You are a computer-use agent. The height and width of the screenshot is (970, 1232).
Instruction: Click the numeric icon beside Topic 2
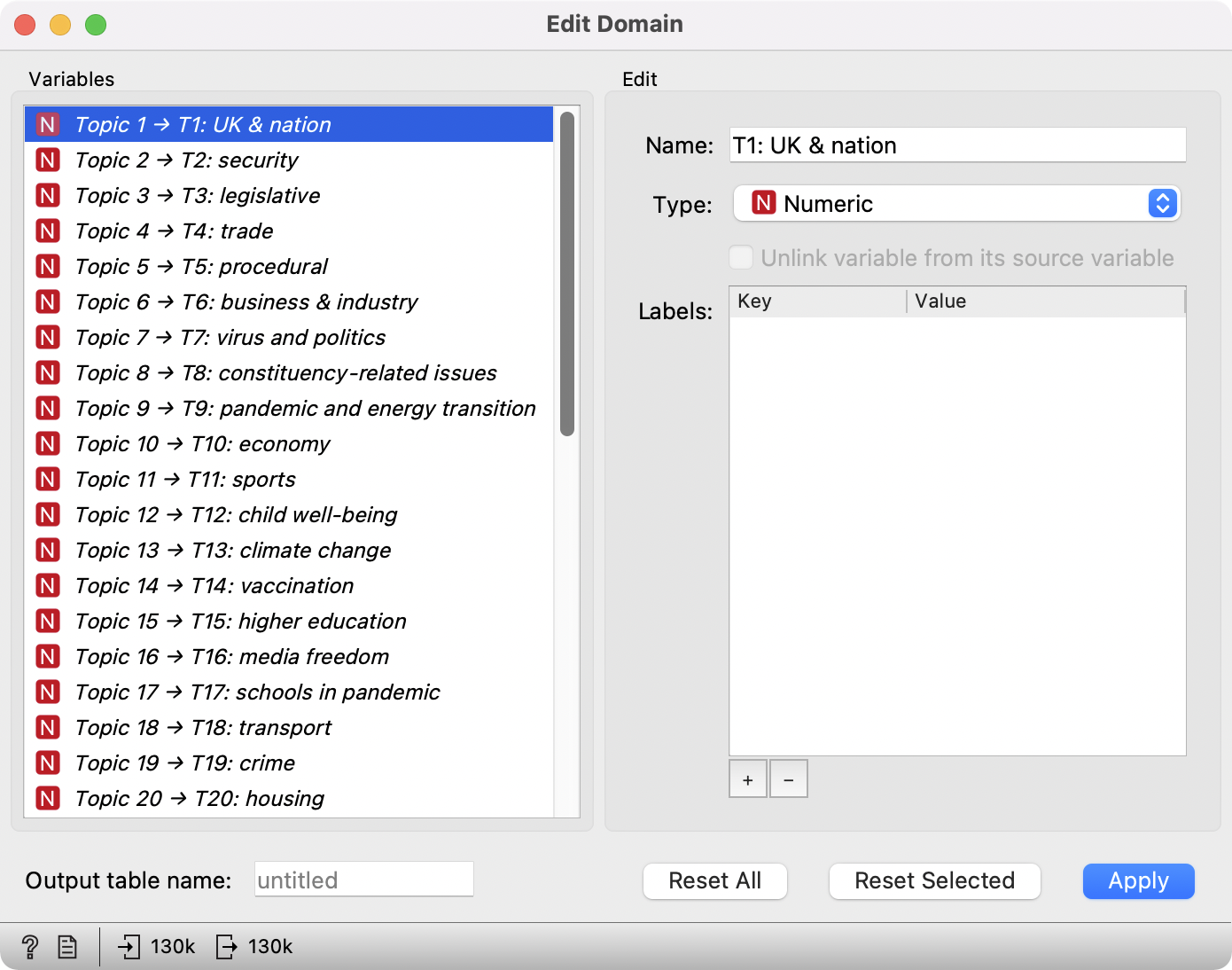(48, 160)
